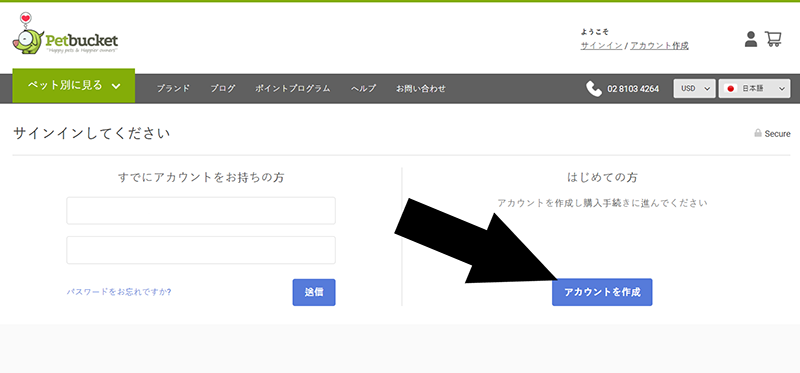The image size is (800, 373).
Task: Click the サインインしてください heading
Action: coord(91,134)
